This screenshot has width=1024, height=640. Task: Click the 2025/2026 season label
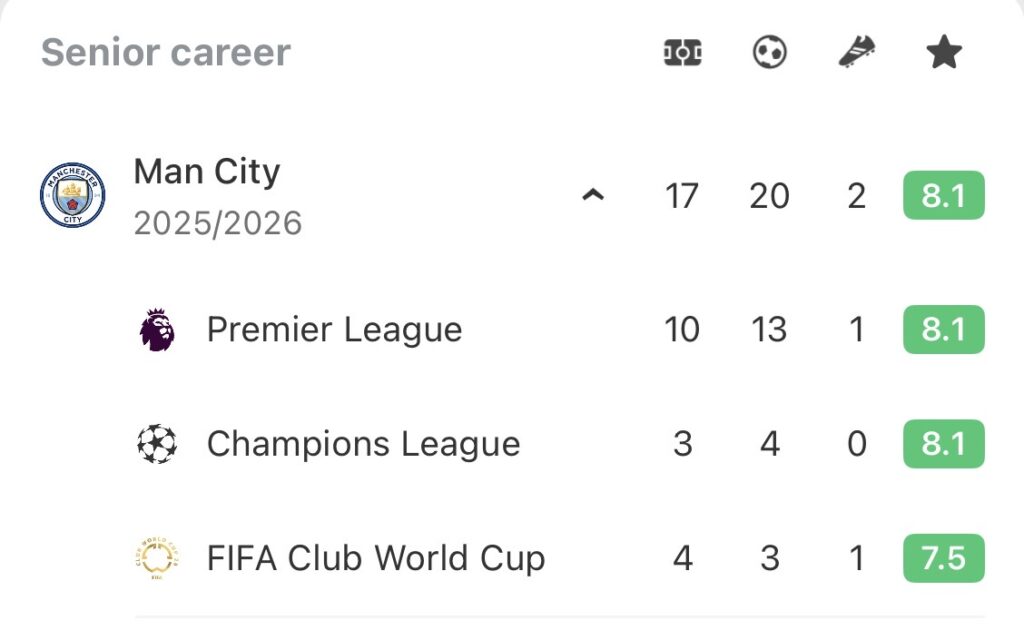pos(218,222)
